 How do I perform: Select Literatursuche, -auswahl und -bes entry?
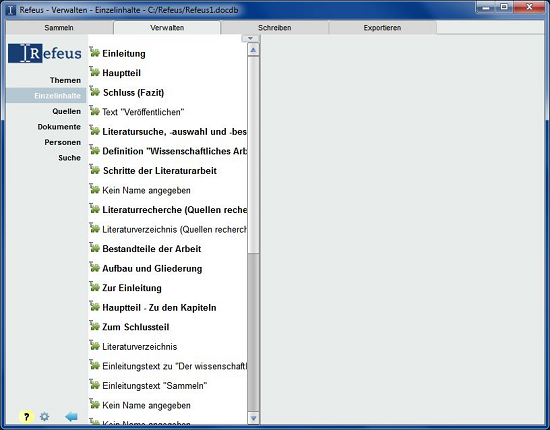coord(174,132)
